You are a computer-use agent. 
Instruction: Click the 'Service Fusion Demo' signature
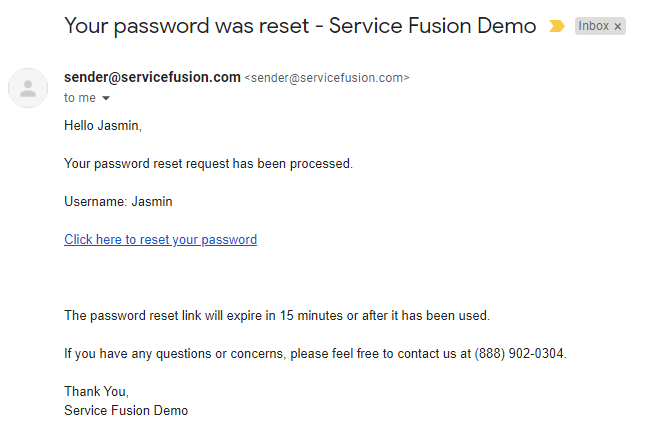(x=126, y=410)
